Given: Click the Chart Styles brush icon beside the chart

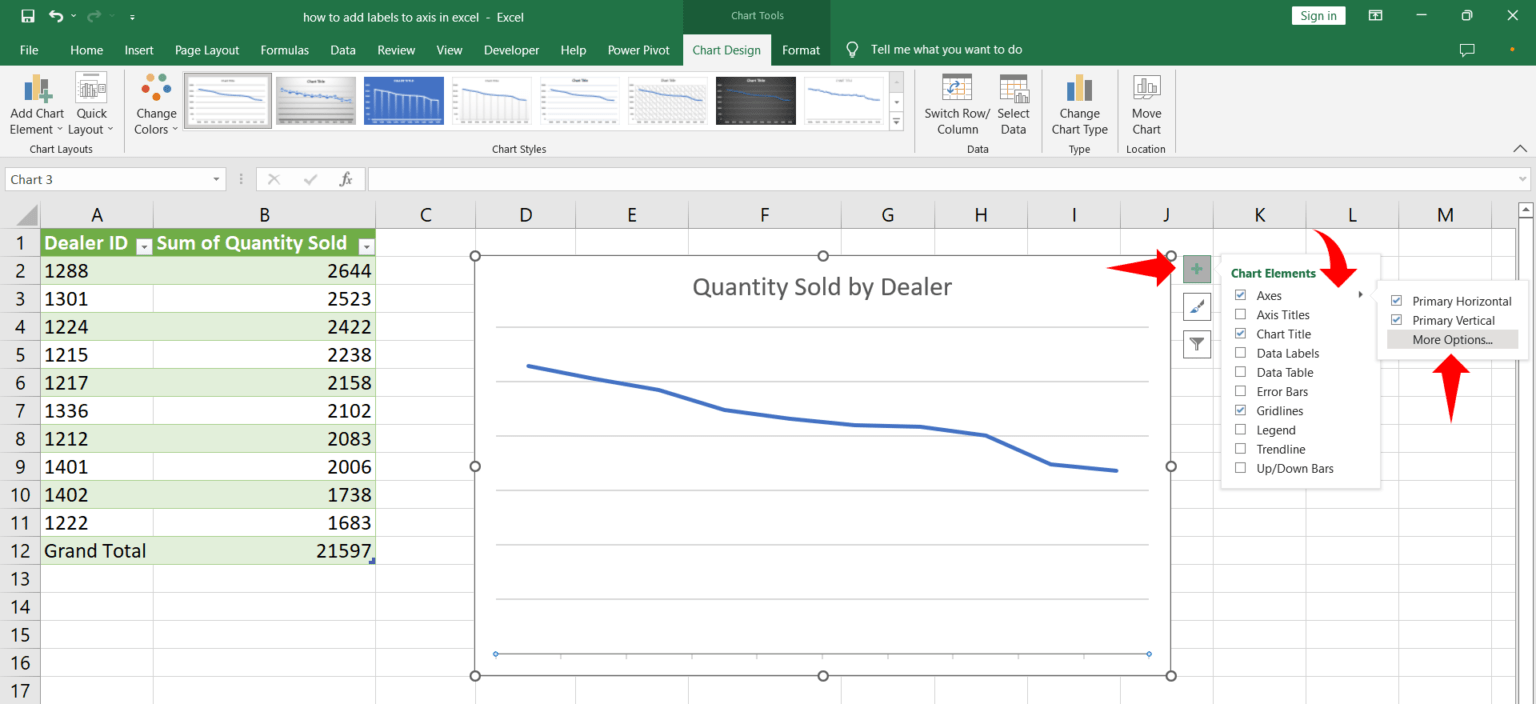Looking at the screenshot, I should tap(1196, 306).
